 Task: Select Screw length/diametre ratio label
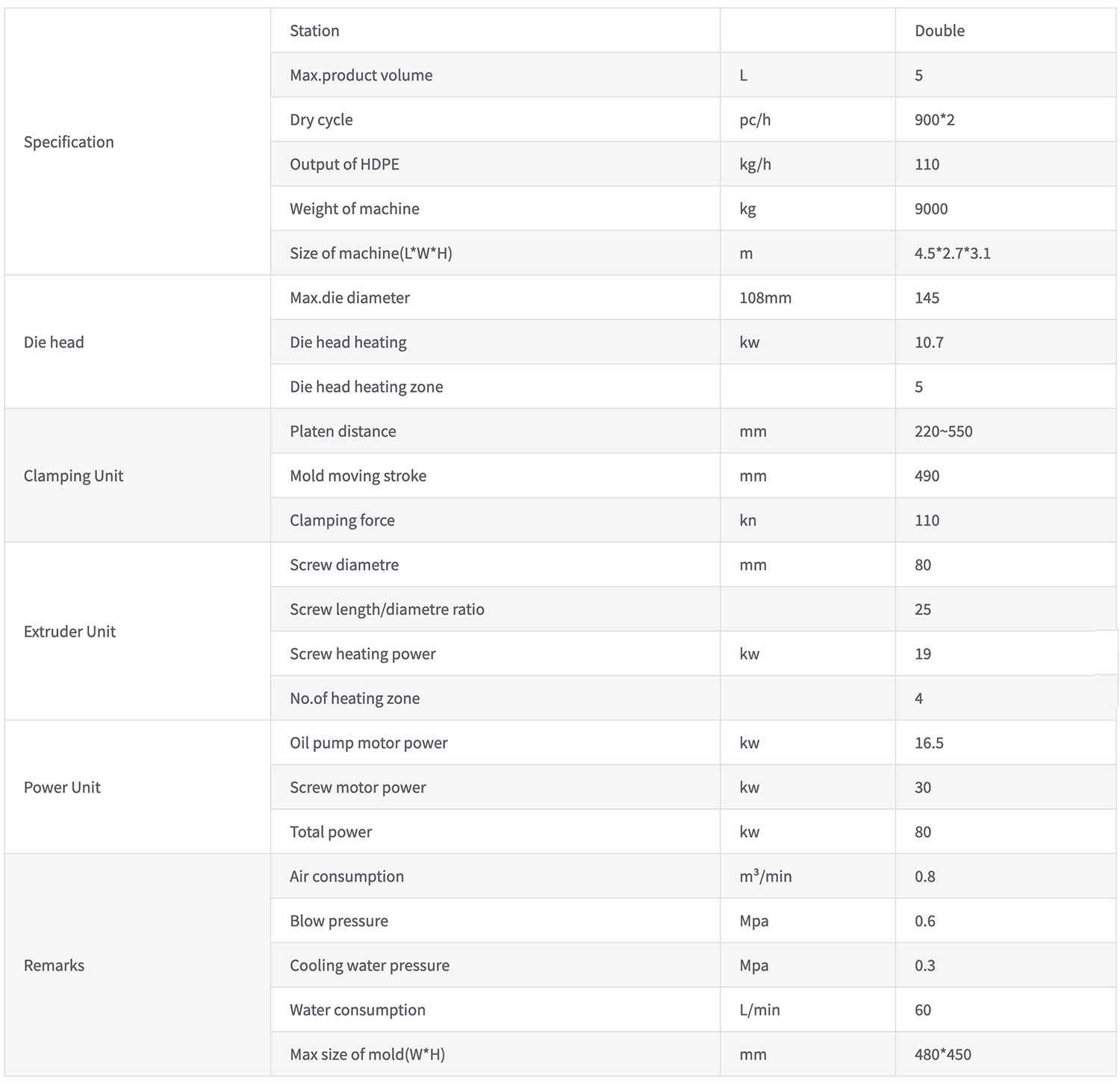tap(387, 609)
